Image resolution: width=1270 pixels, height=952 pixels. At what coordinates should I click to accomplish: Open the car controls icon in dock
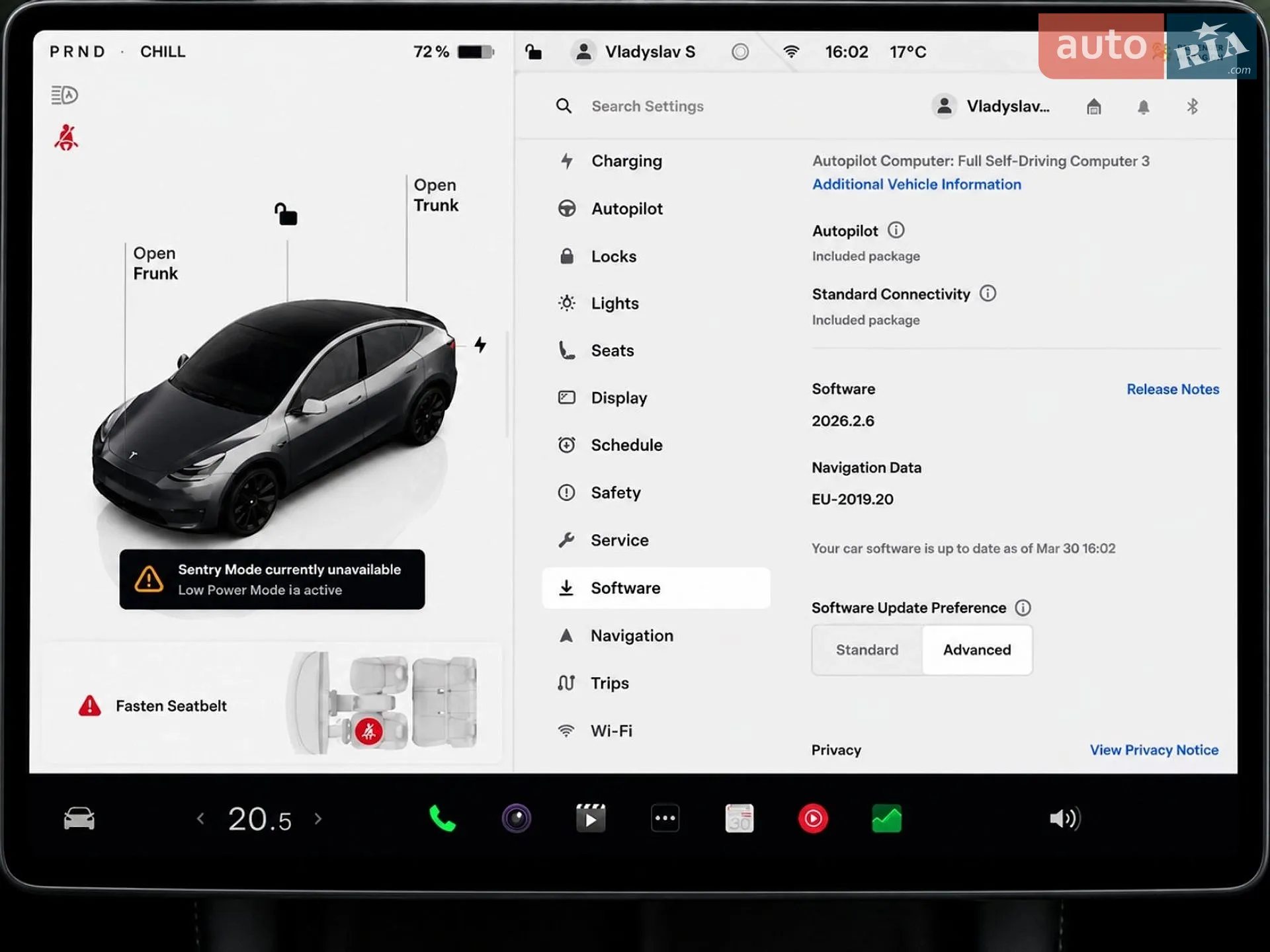[79, 818]
